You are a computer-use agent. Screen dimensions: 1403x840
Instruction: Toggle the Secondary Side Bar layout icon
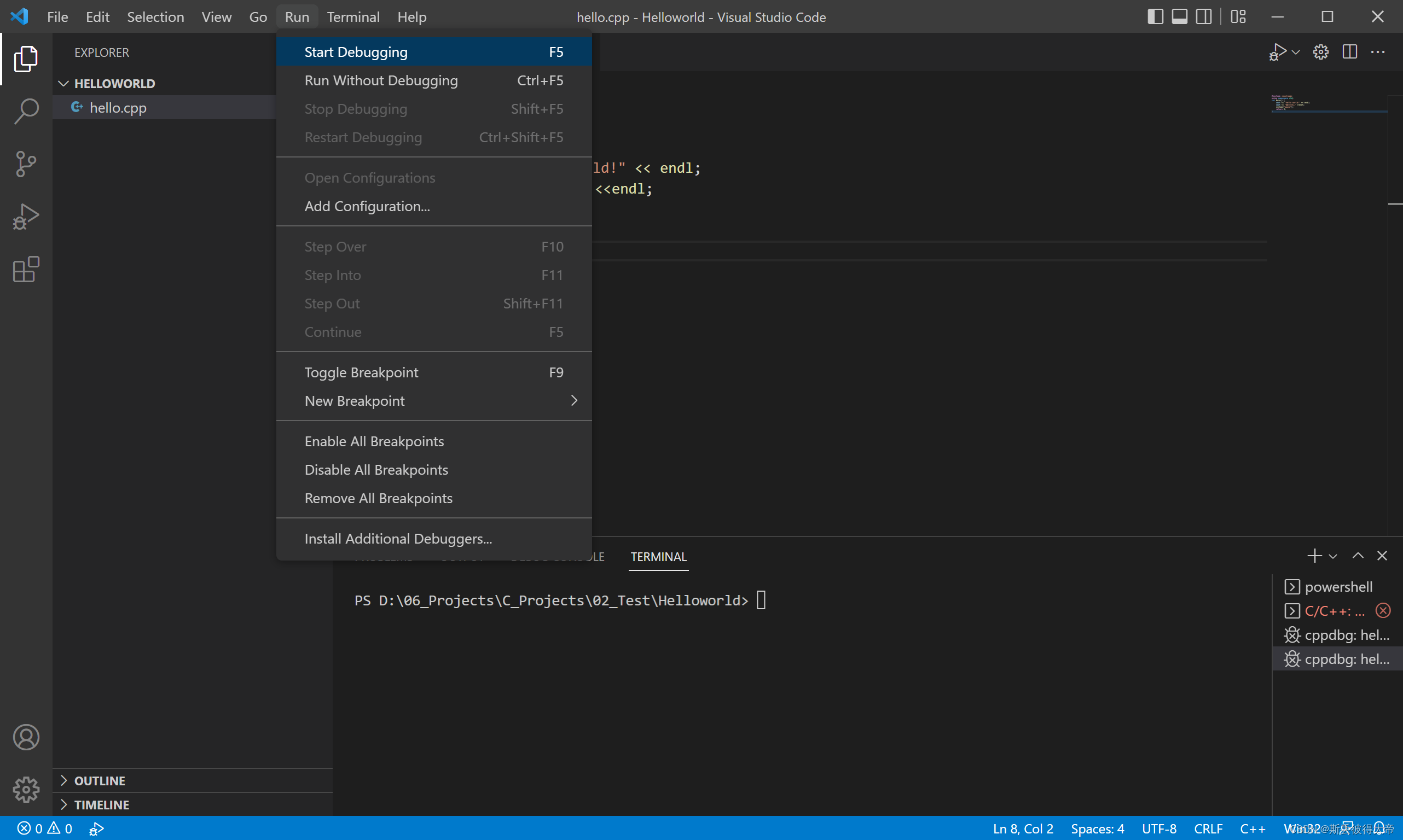[x=1204, y=16]
